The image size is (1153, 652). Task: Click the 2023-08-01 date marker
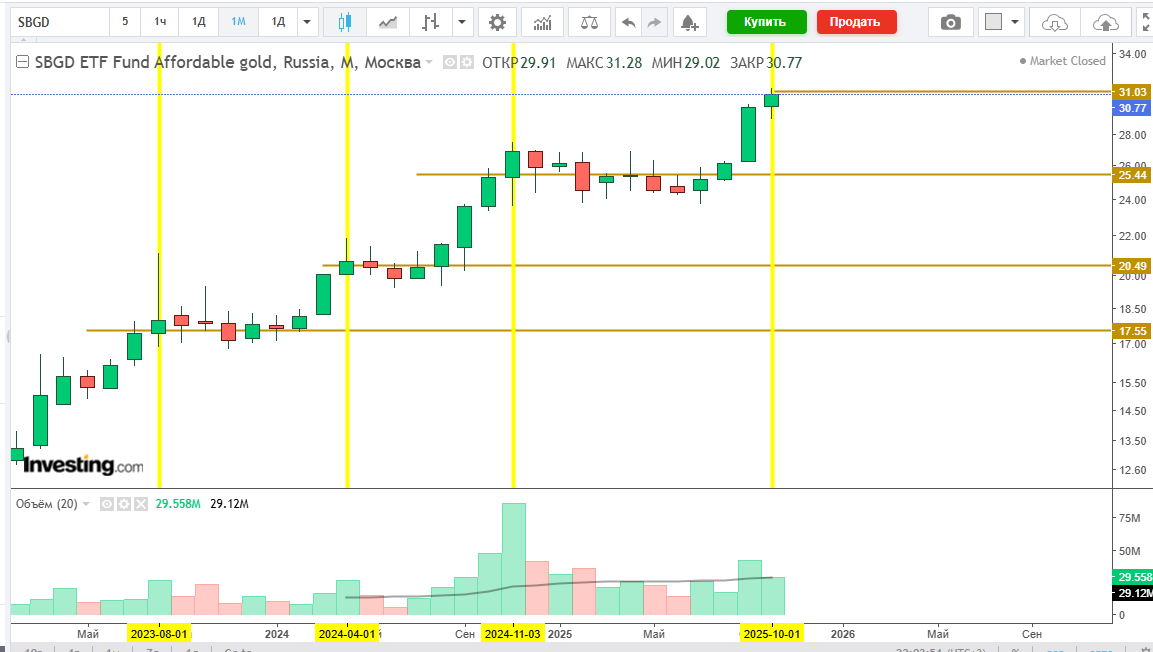pos(159,634)
